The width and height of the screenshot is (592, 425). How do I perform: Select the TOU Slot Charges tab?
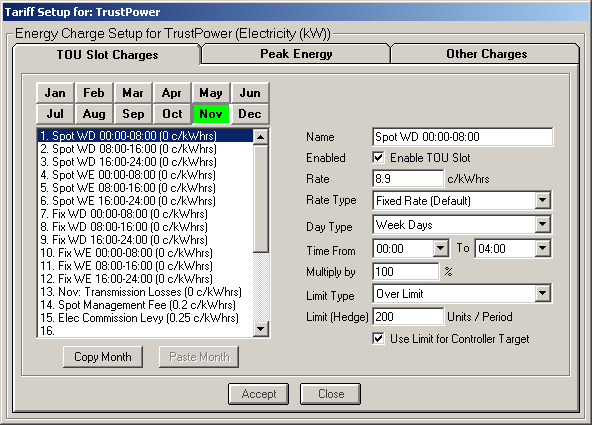107,55
